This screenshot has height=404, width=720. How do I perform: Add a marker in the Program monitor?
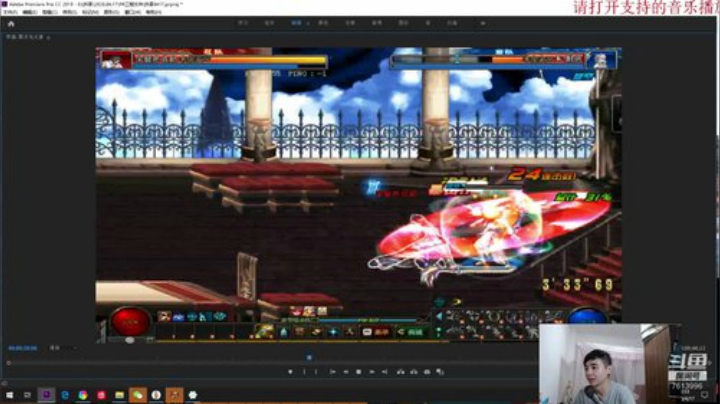point(290,372)
